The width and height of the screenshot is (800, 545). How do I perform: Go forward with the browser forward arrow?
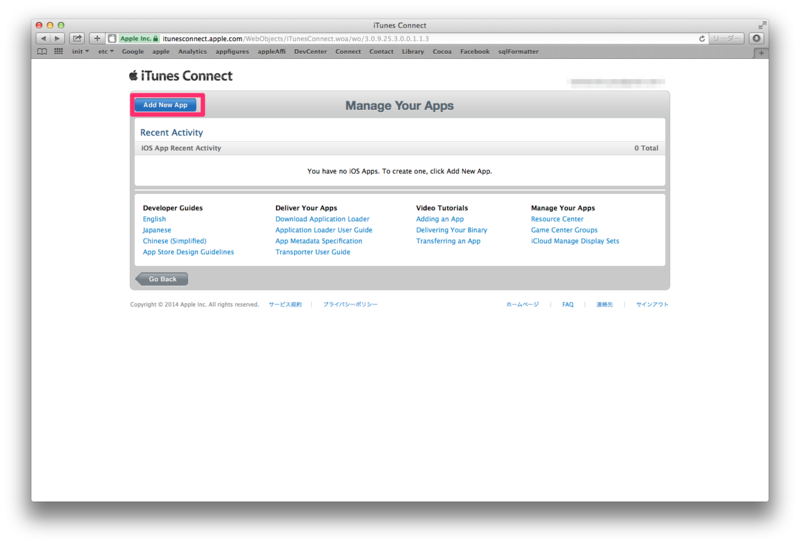pos(57,38)
